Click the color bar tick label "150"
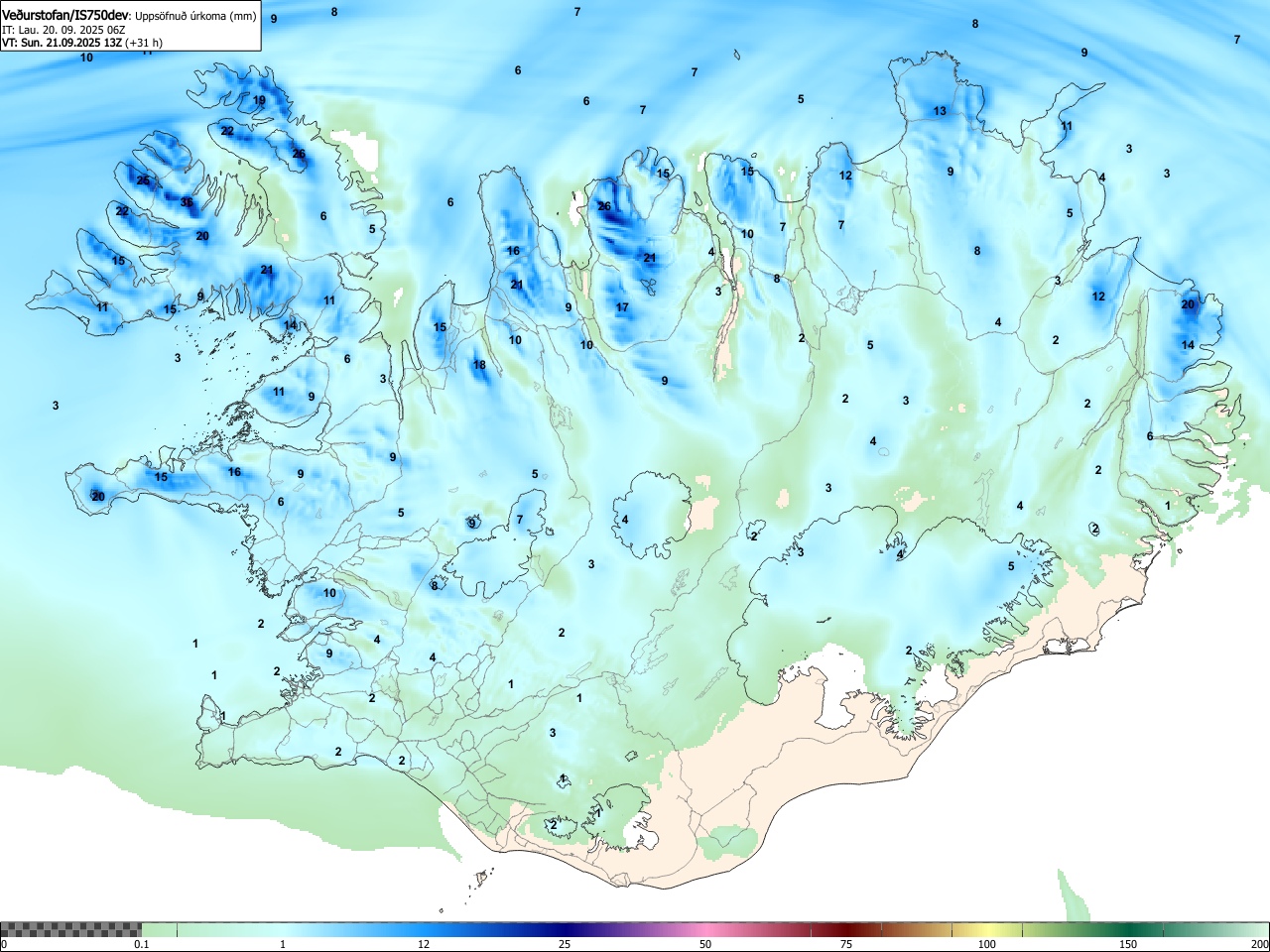The width and height of the screenshot is (1270, 952). [1128, 944]
